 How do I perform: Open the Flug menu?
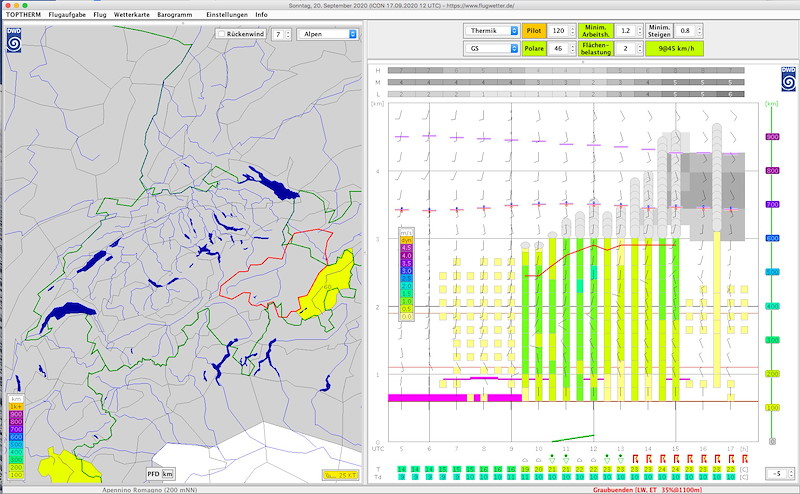[100, 14]
